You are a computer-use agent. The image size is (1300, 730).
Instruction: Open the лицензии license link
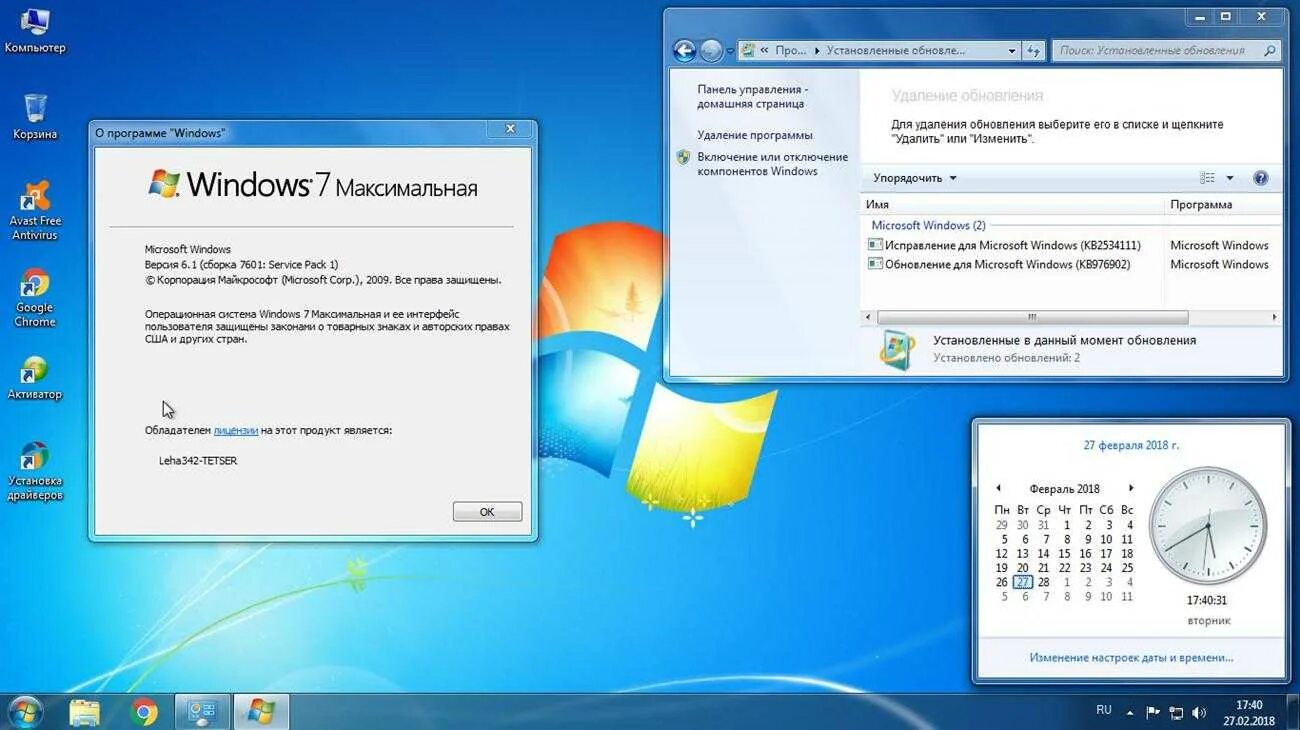[x=236, y=430]
